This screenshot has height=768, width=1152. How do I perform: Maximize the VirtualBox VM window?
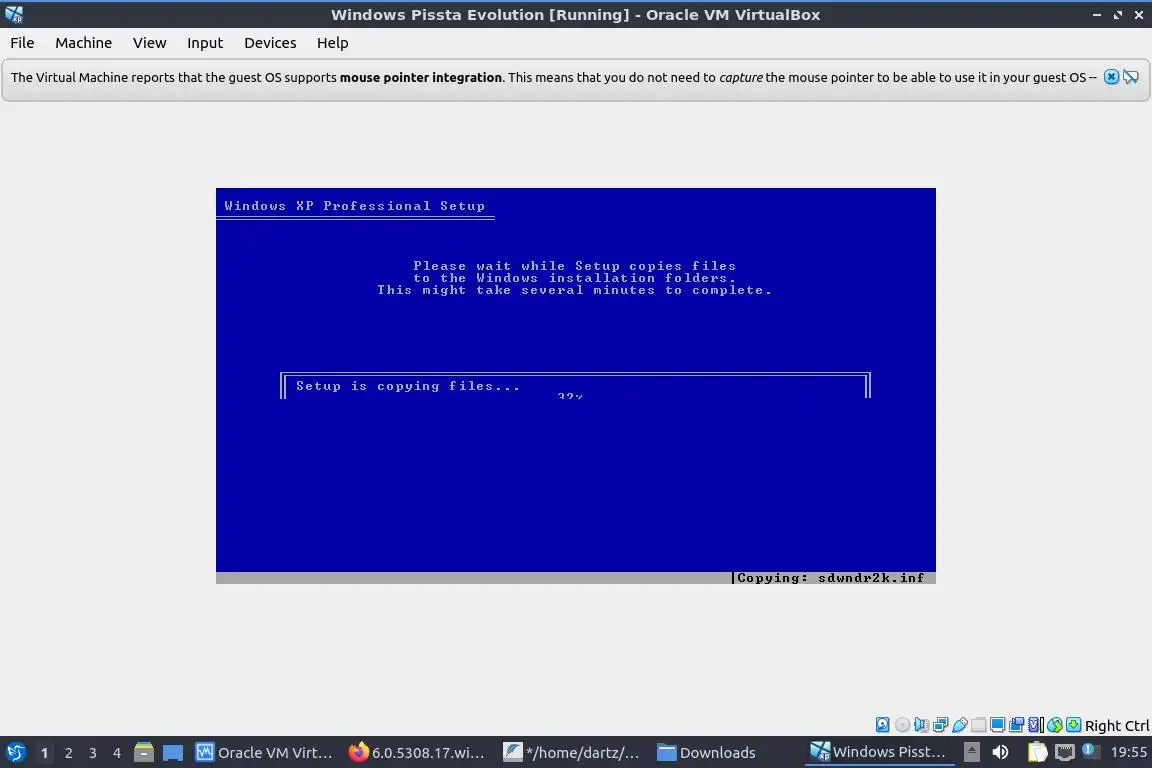coord(1117,15)
